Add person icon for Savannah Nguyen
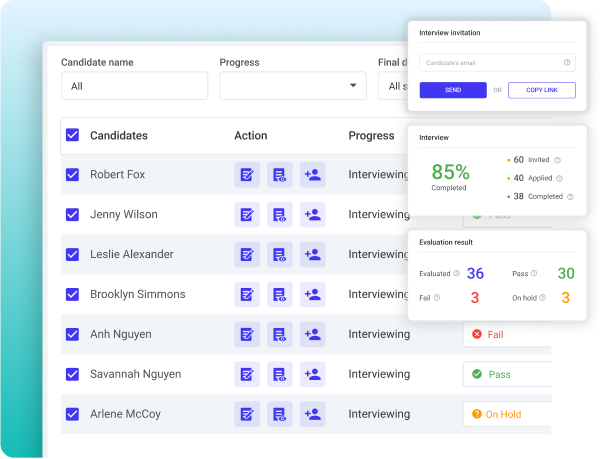The image size is (604, 459). coord(312,374)
